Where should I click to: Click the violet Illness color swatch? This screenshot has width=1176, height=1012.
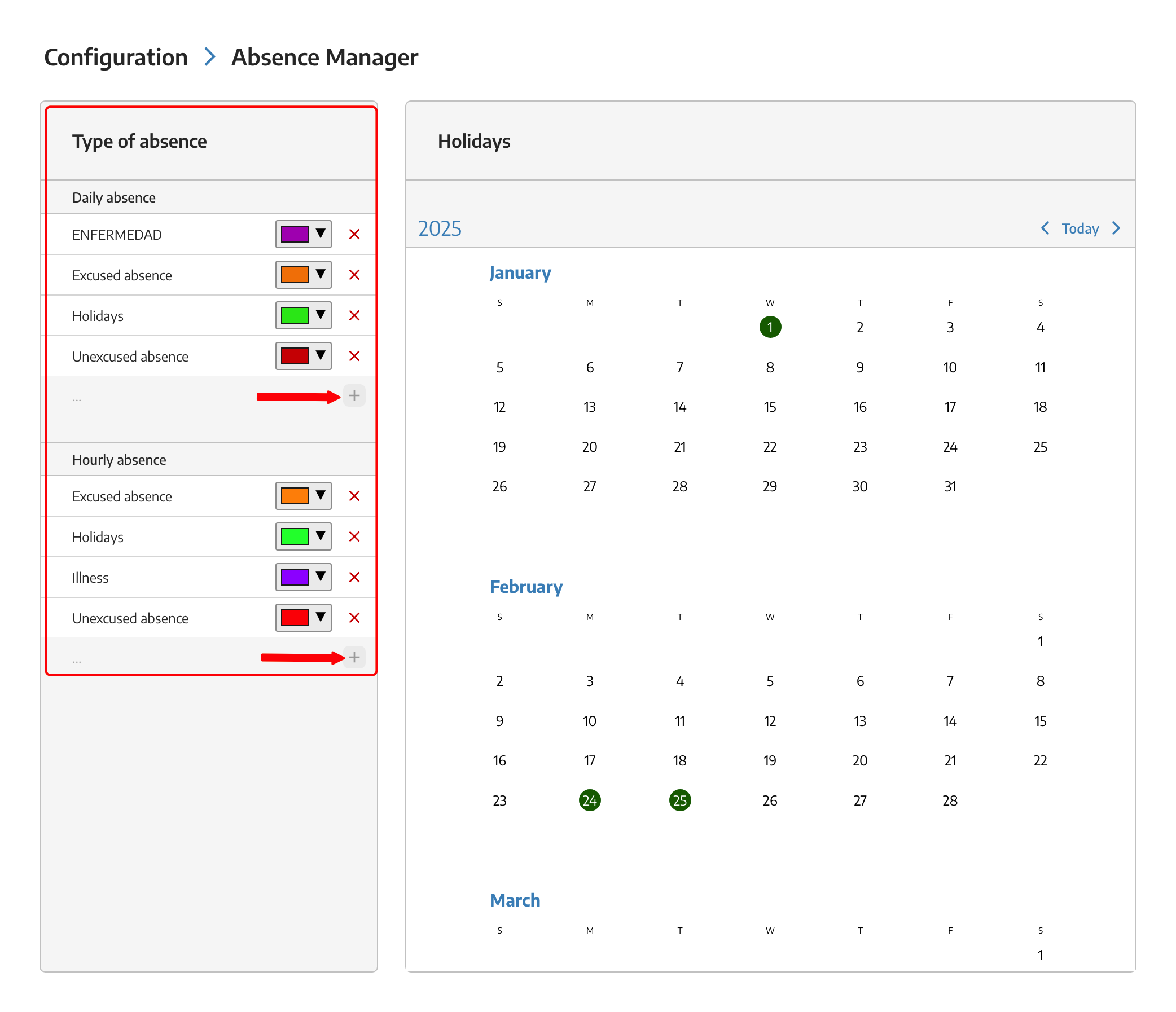[295, 578]
